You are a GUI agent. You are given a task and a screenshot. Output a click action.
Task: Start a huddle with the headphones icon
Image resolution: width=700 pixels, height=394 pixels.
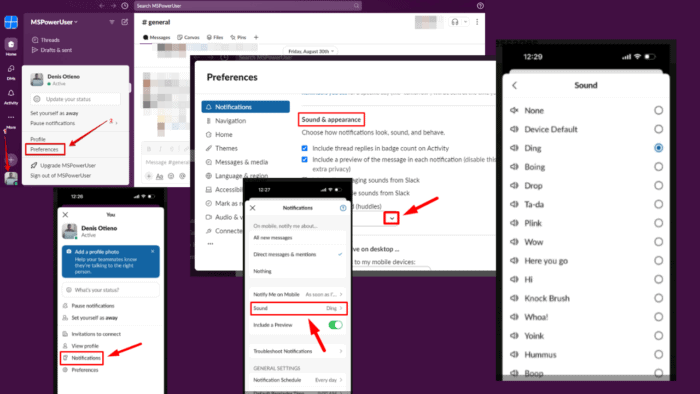tap(454, 22)
